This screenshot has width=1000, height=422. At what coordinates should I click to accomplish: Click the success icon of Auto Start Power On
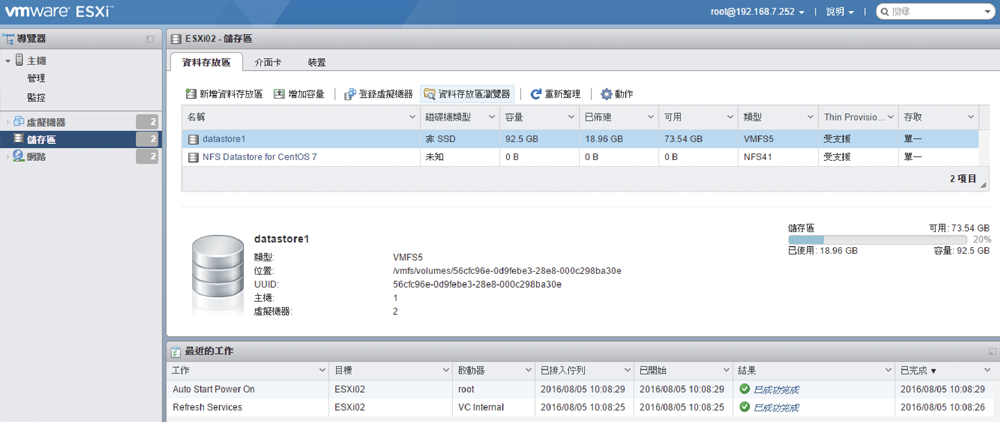click(744, 389)
